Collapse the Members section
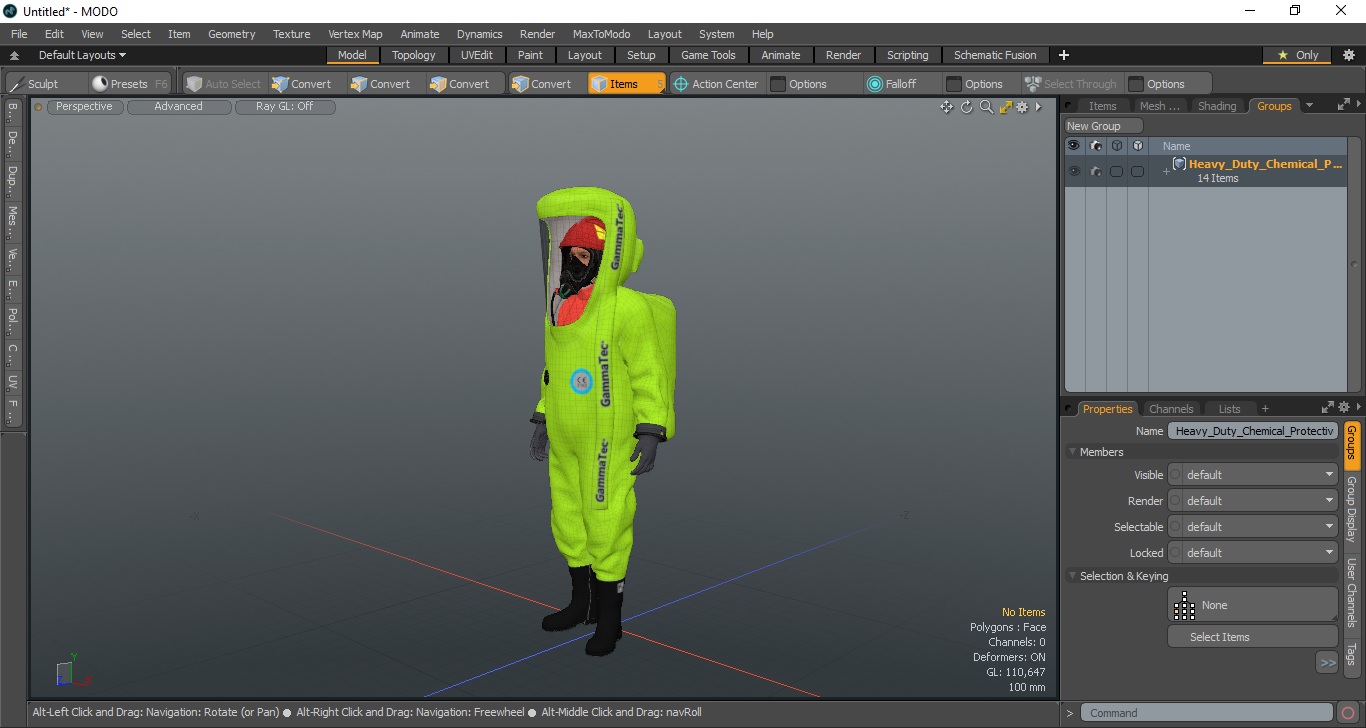 pyautogui.click(x=1073, y=452)
